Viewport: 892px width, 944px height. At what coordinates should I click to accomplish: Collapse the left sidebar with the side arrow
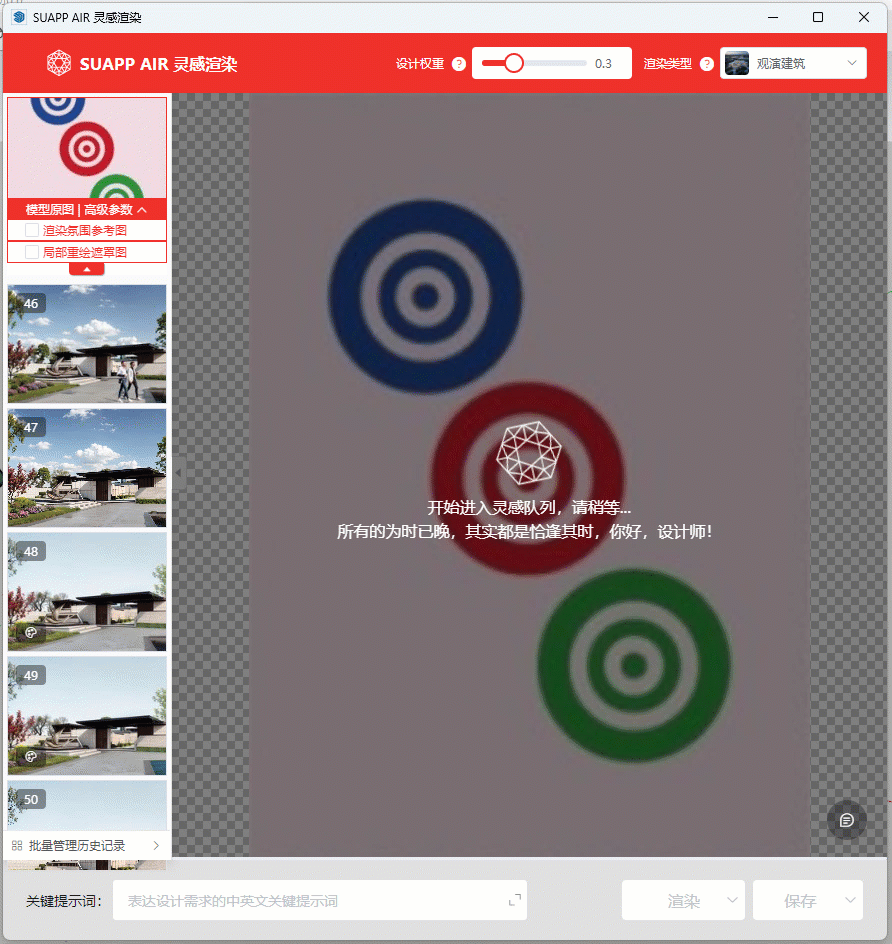tap(178, 473)
